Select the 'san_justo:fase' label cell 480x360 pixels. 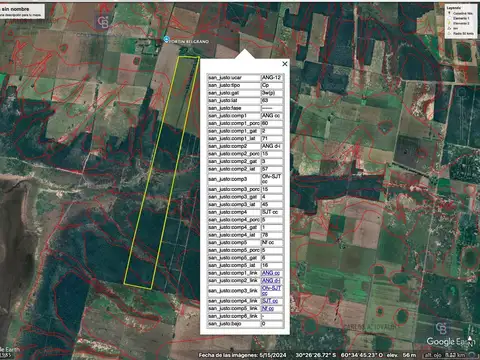(x=234, y=108)
